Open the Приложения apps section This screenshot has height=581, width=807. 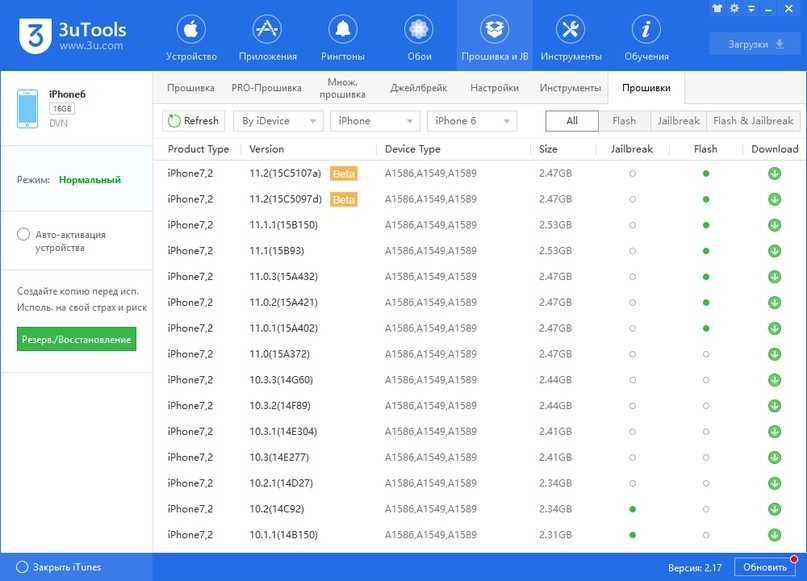tap(267, 38)
